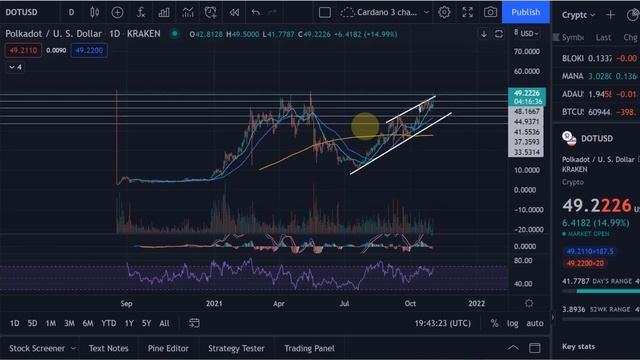This screenshot has height=360, width=640.
Task: Open the D timeframe interval selector
Action: point(71,12)
